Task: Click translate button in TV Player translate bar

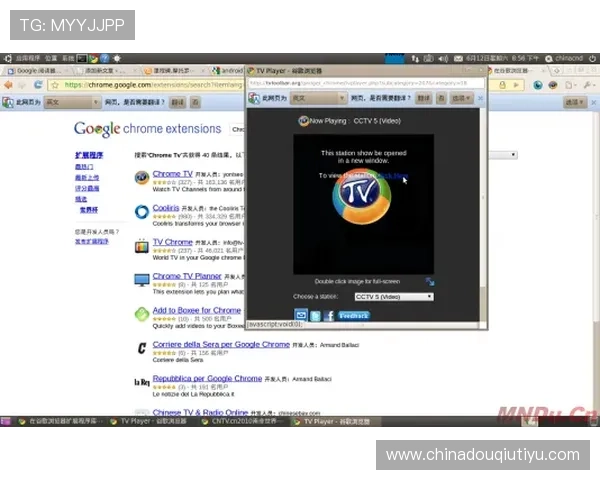Action: (424, 98)
